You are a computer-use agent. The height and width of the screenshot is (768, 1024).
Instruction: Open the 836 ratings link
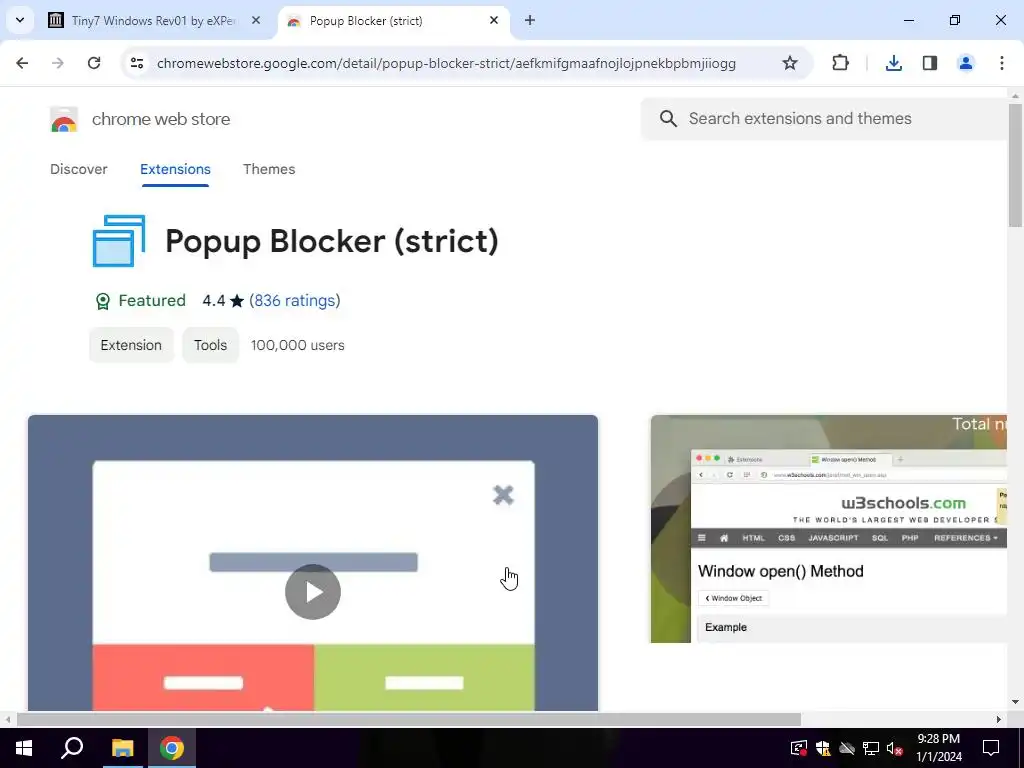point(295,301)
